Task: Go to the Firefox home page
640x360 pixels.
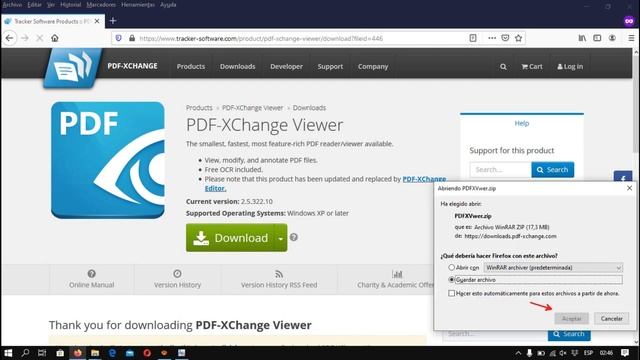Action: (x=55, y=38)
